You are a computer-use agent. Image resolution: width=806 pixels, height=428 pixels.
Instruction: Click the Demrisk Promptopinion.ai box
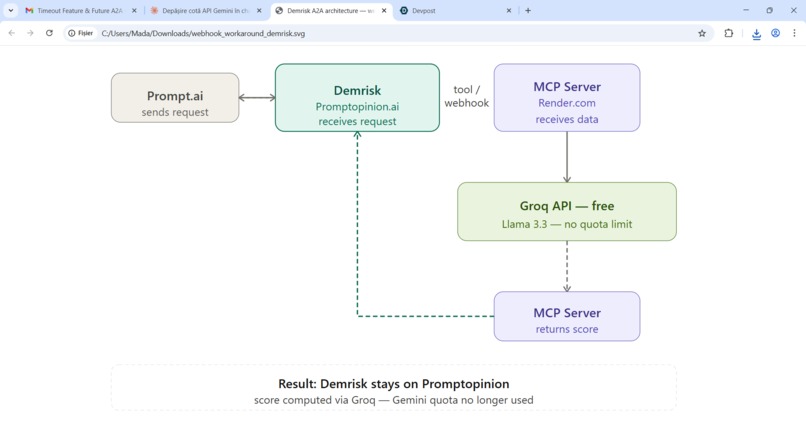point(357,98)
